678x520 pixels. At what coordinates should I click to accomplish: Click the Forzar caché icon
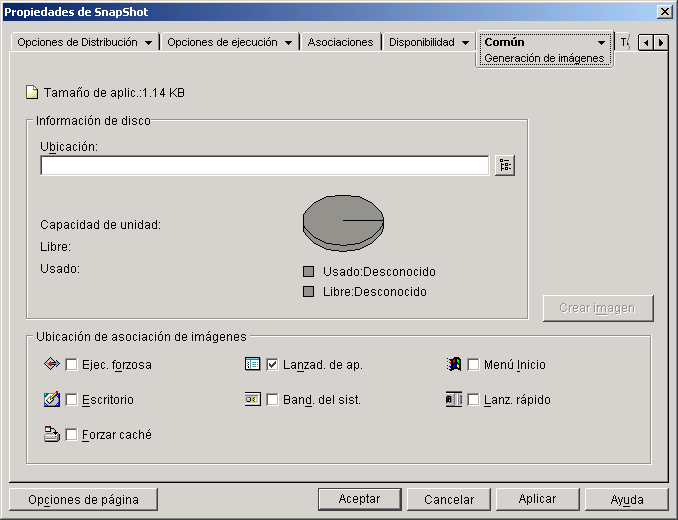pyautogui.click(x=52, y=434)
